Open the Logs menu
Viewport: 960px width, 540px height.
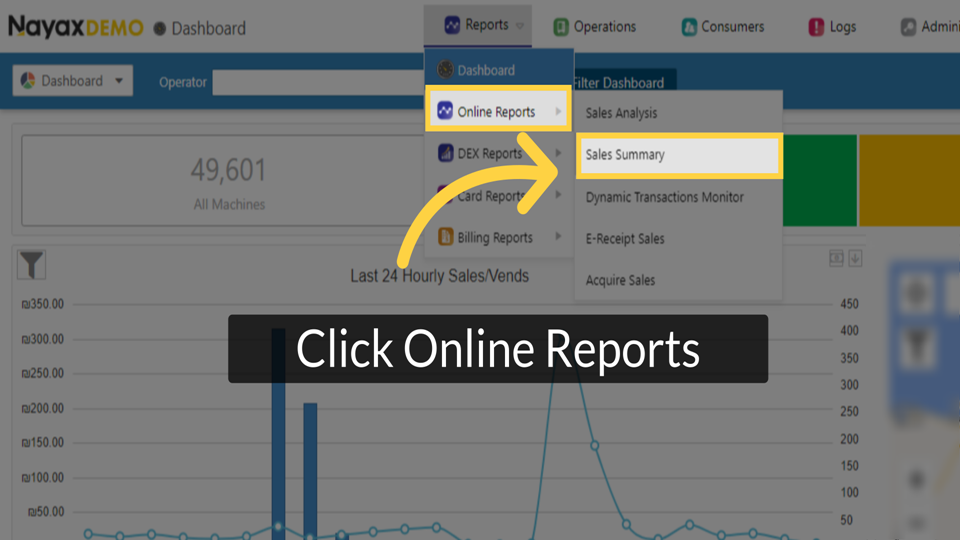click(832, 26)
